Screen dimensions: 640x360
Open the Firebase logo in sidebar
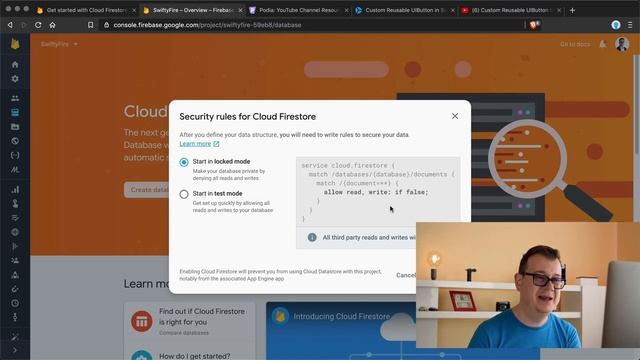coord(15,44)
